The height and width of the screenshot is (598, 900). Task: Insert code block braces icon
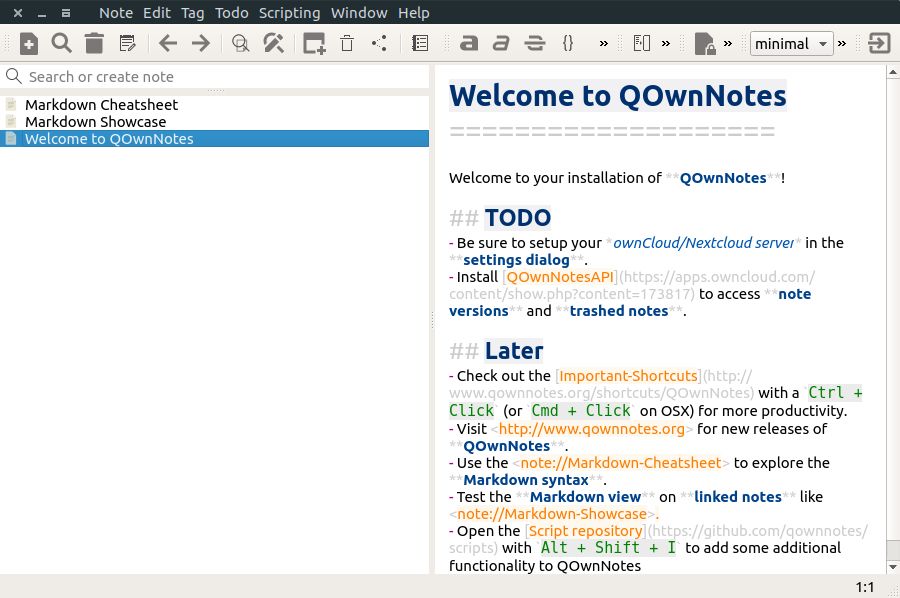(568, 44)
